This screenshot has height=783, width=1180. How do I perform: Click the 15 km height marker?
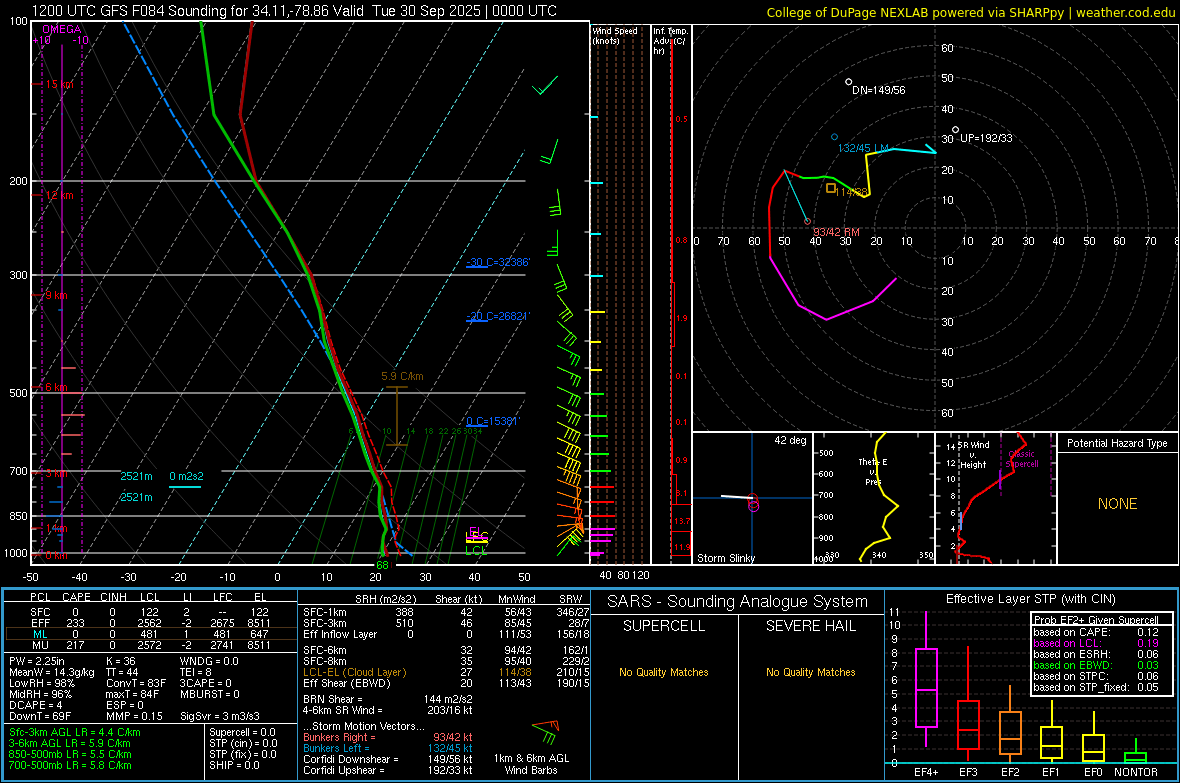click(x=59, y=84)
